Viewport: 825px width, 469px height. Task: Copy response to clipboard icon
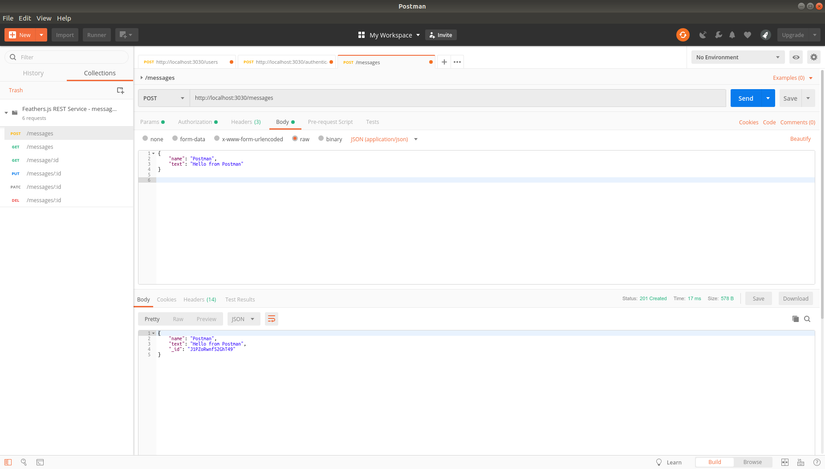796,319
